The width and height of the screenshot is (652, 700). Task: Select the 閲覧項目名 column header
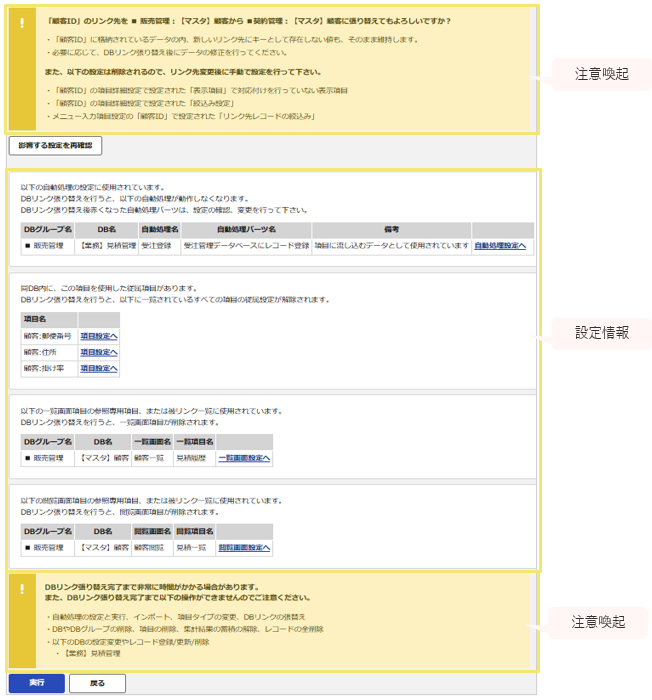click(x=194, y=532)
